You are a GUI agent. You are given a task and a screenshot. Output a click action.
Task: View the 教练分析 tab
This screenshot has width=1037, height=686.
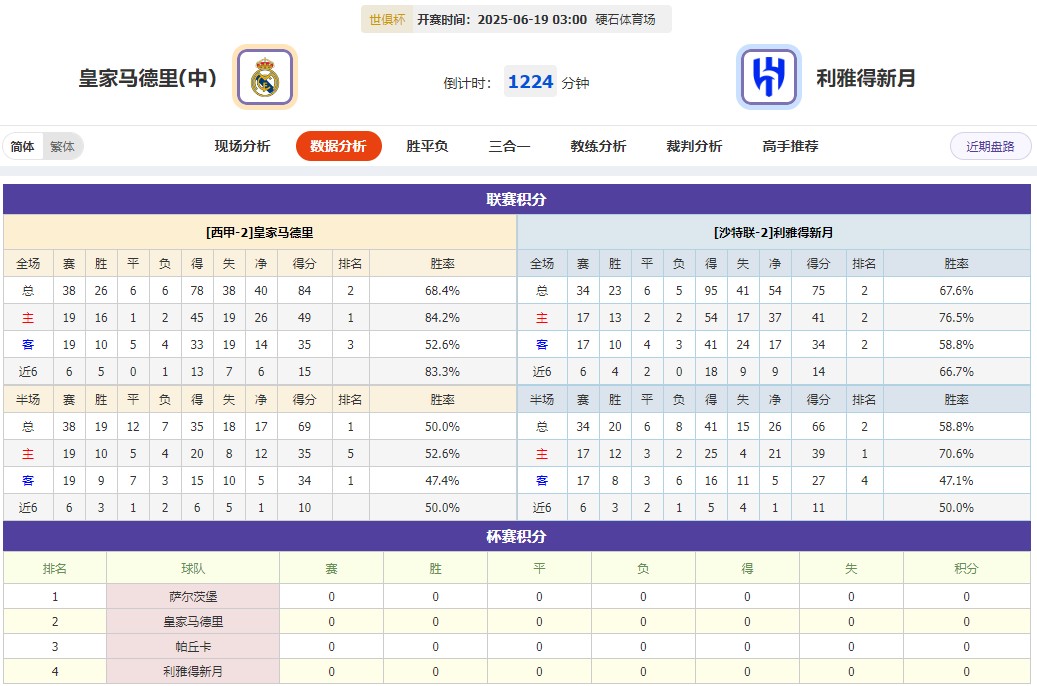tap(597, 145)
